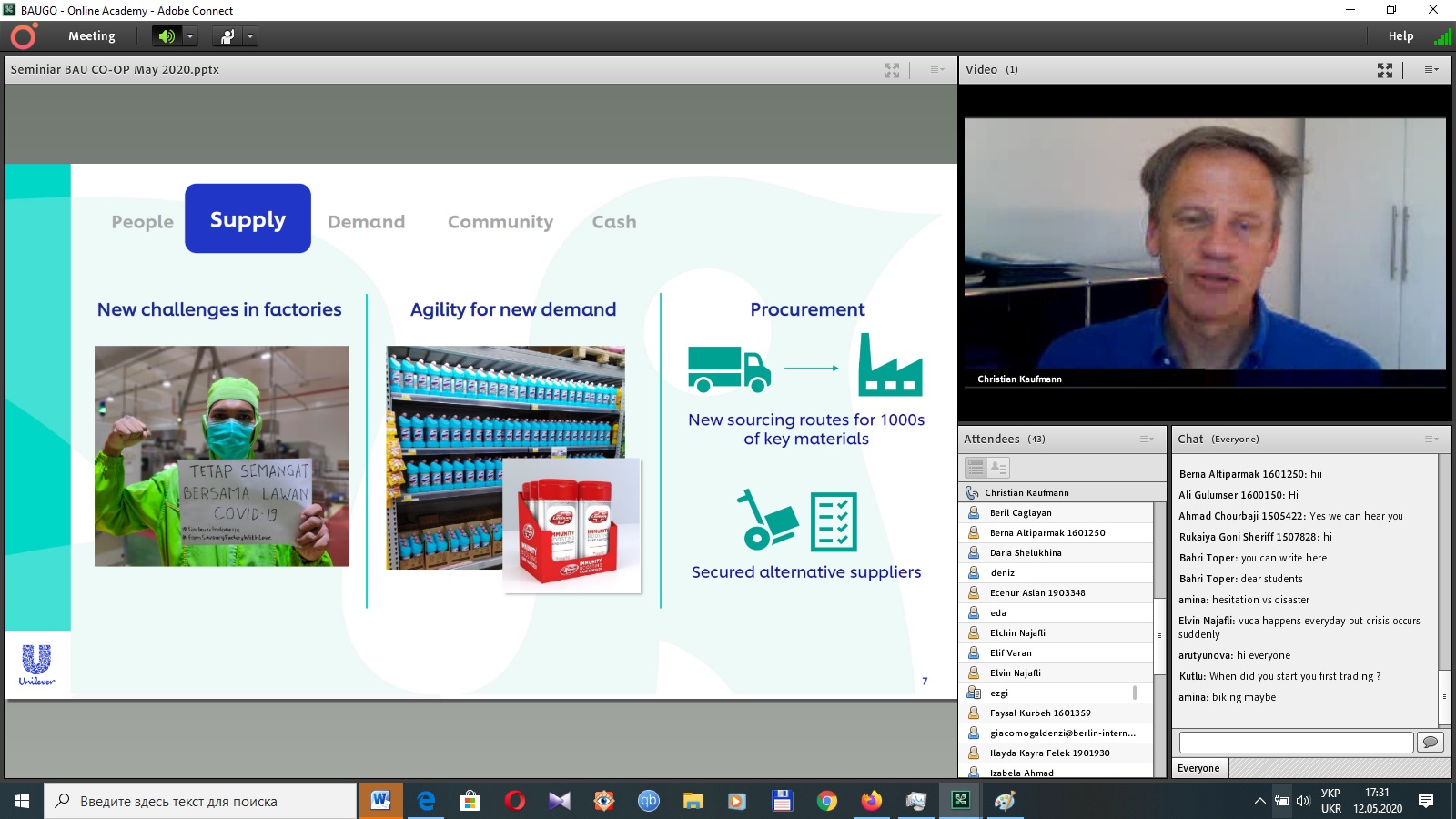Raise hand using the status icon
Screen dimensions: 1456x819
pos(227,36)
